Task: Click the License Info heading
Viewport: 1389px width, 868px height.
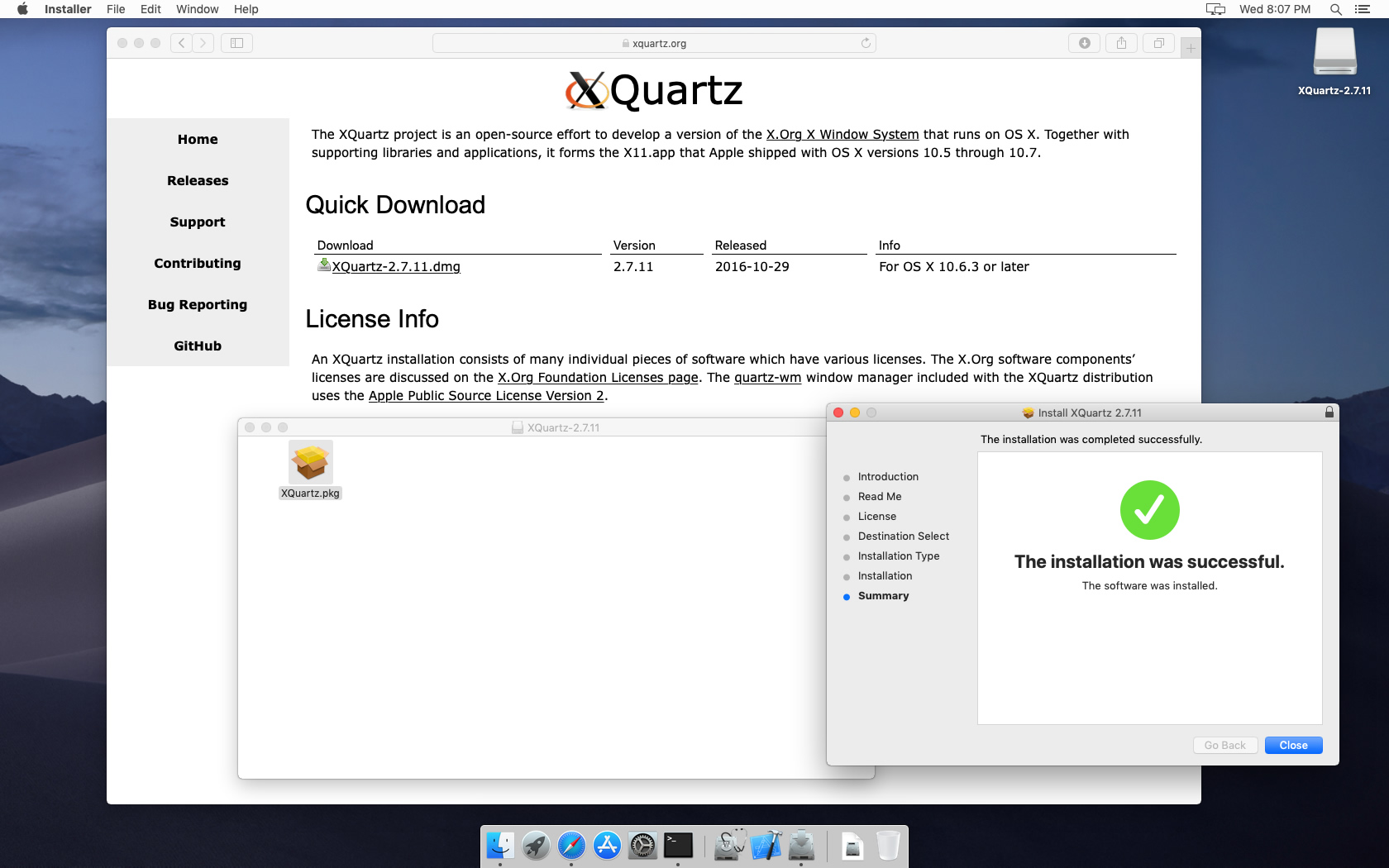Action: [x=372, y=319]
